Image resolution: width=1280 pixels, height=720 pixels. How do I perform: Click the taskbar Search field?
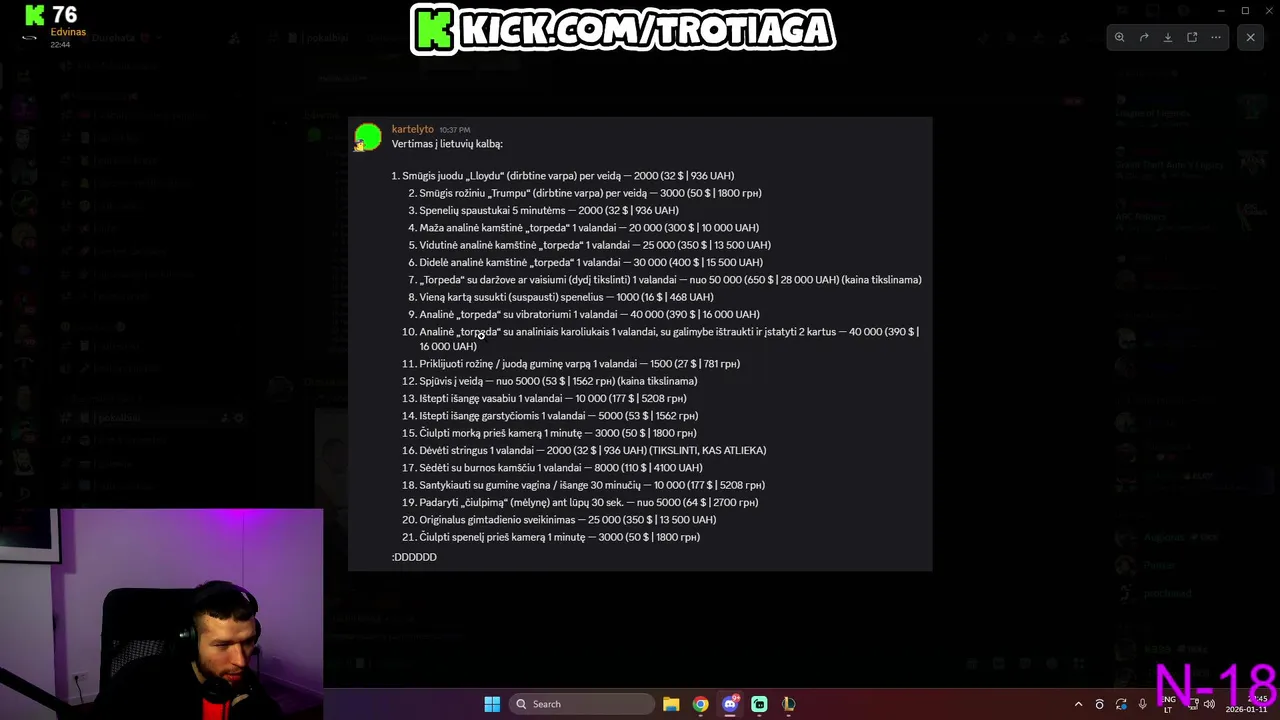coord(583,704)
